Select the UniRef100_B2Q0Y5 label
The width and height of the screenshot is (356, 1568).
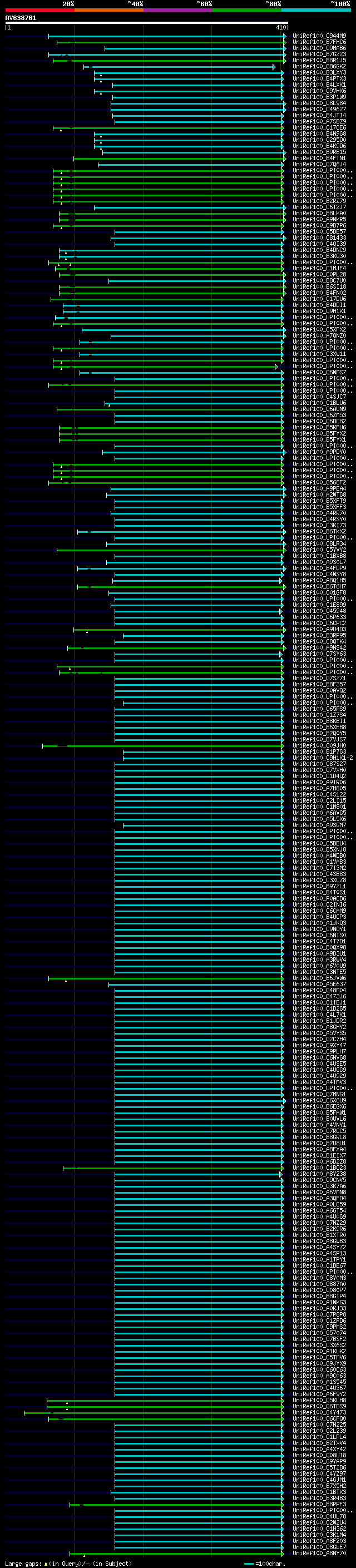point(319,734)
